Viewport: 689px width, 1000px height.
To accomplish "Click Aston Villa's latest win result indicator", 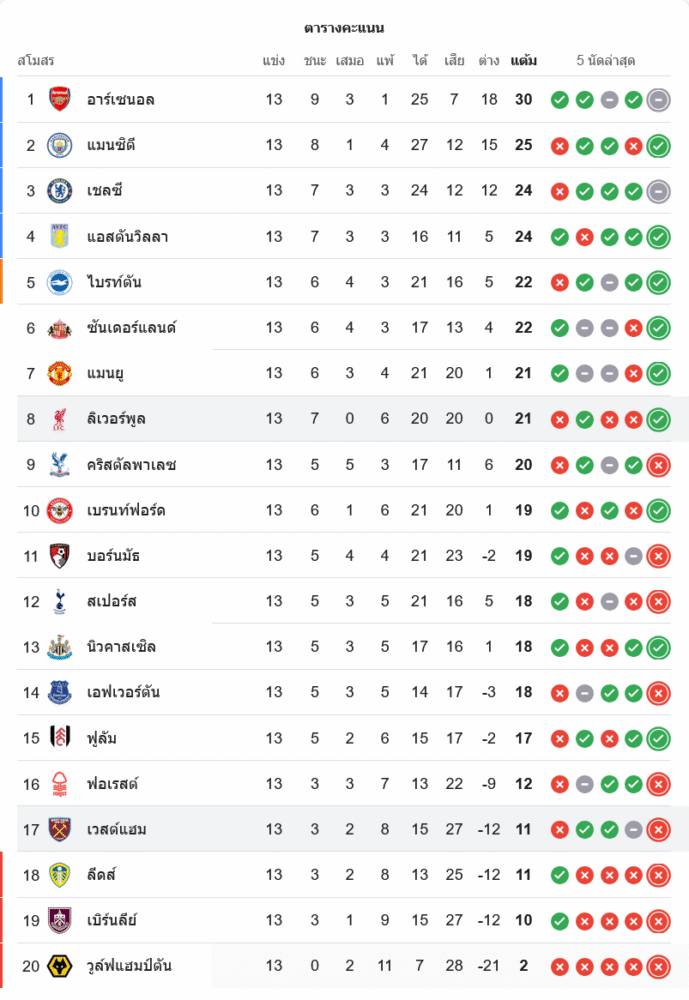I will (658, 237).
